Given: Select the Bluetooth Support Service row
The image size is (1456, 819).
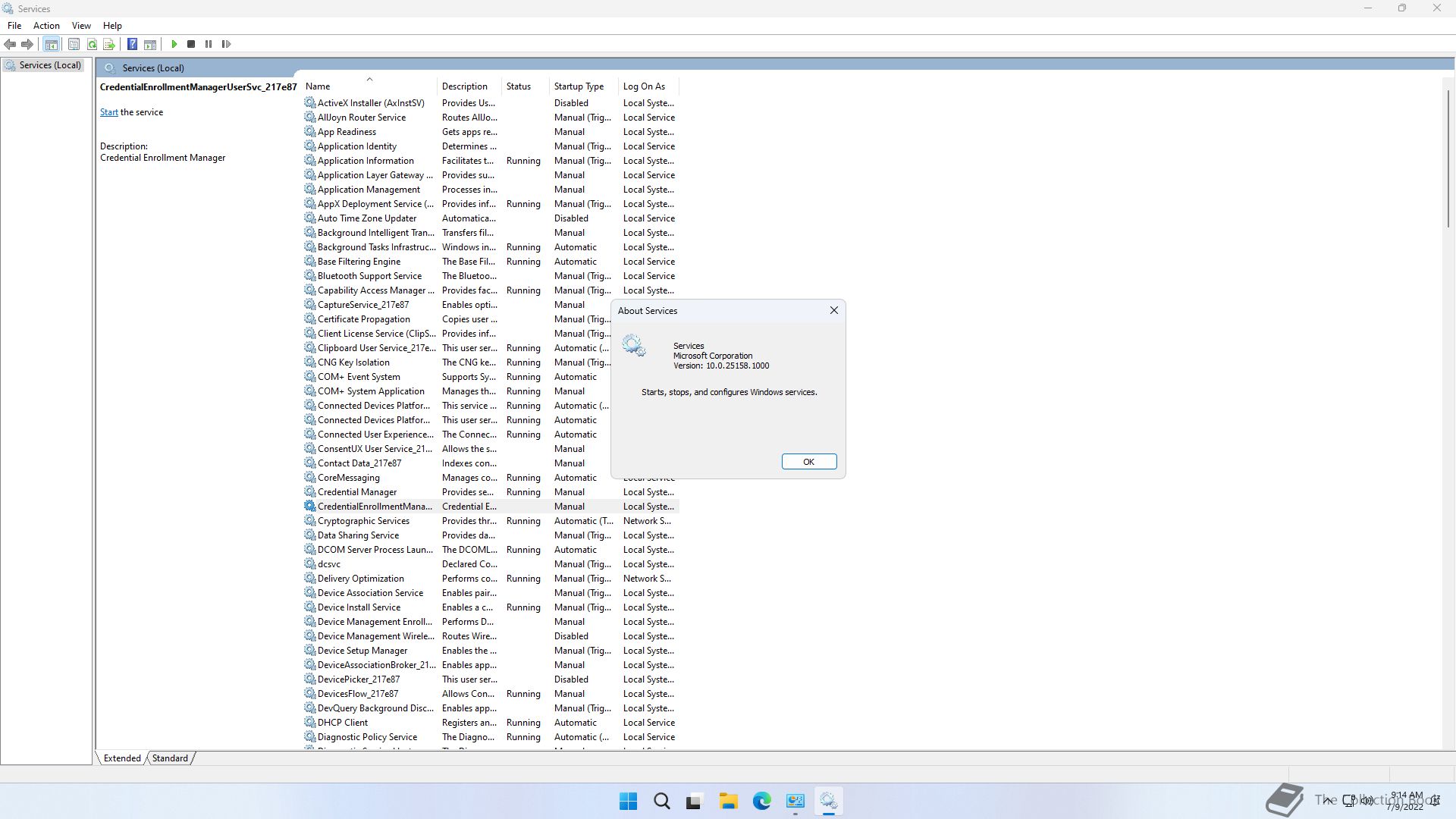Looking at the screenshot, I should [491, 275].
